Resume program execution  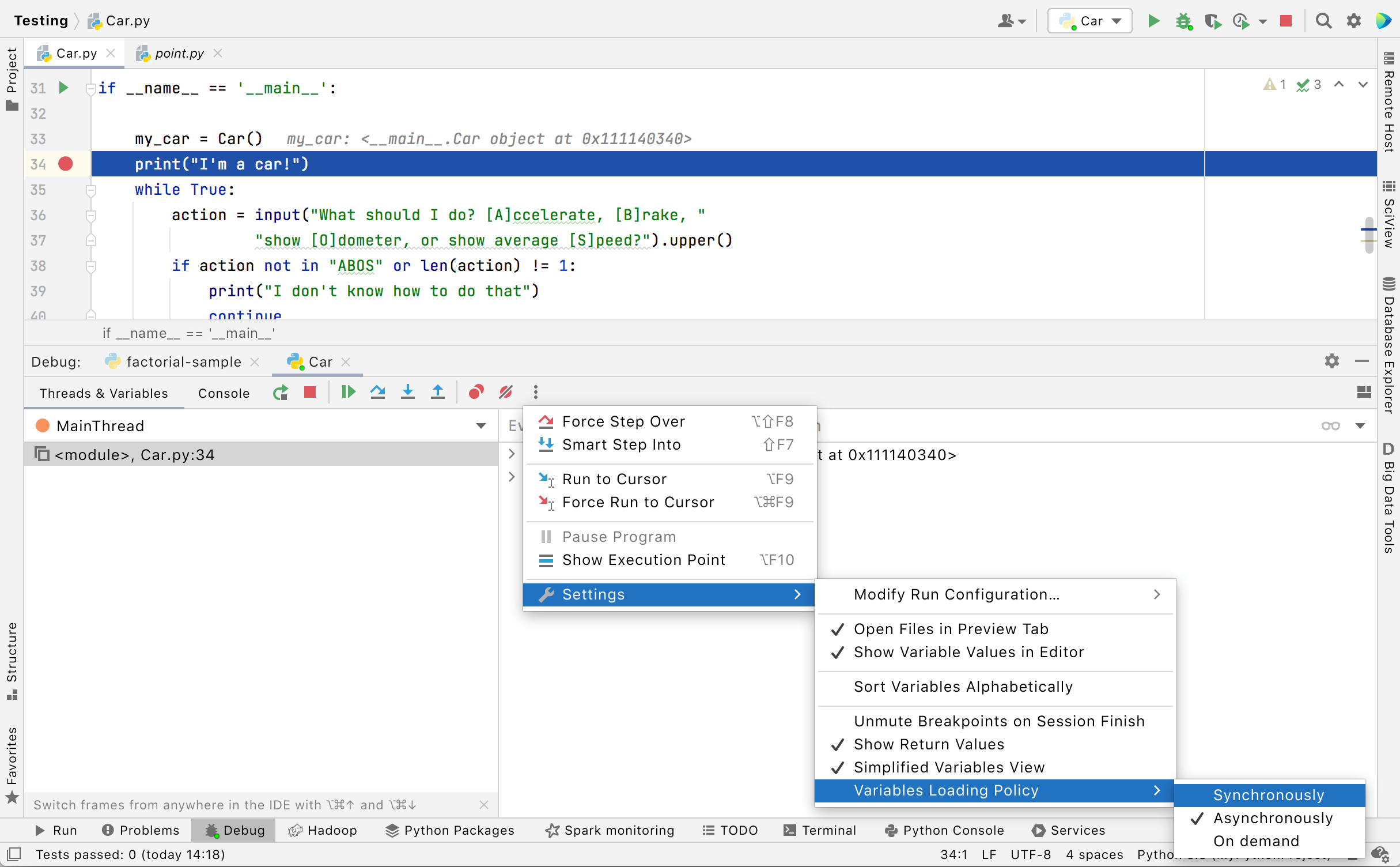348,392
